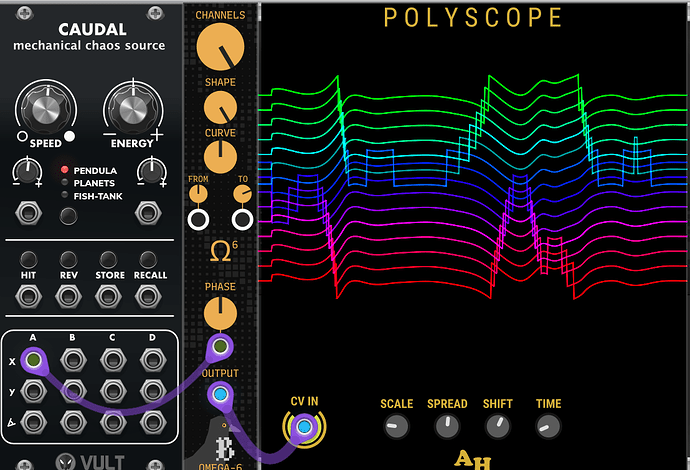Click the B column Y output jack

[73, 391]
